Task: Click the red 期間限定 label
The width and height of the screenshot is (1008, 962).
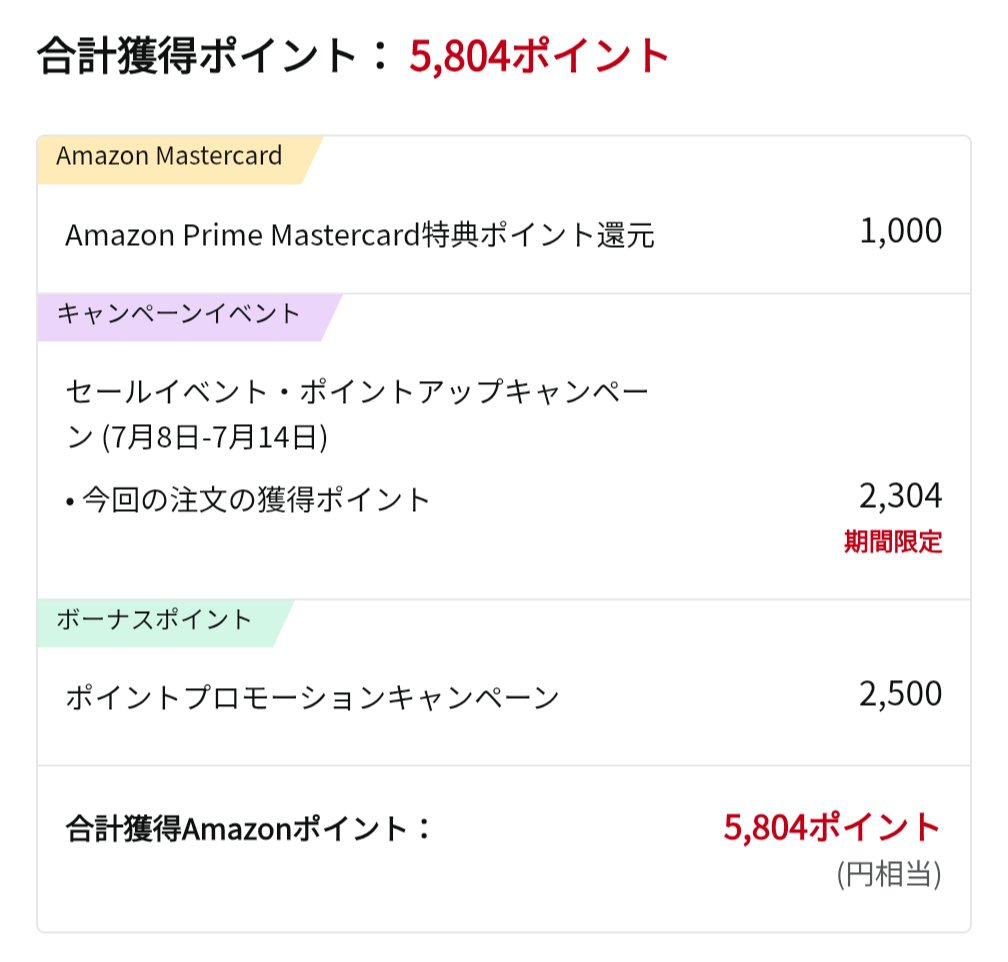Action: tap(893, 541)
